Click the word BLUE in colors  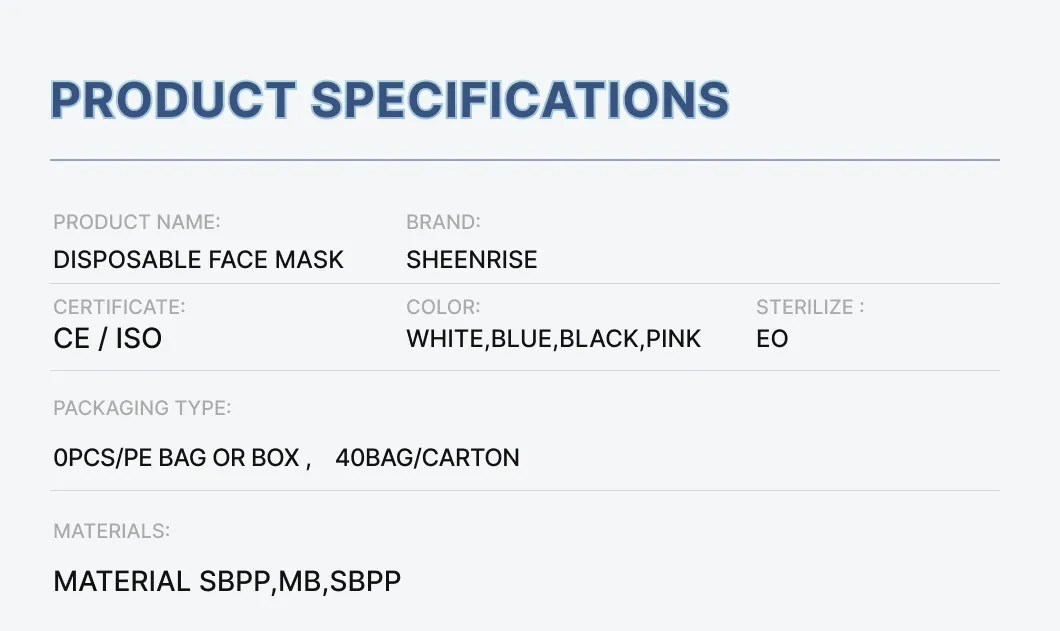coord(520,339)
